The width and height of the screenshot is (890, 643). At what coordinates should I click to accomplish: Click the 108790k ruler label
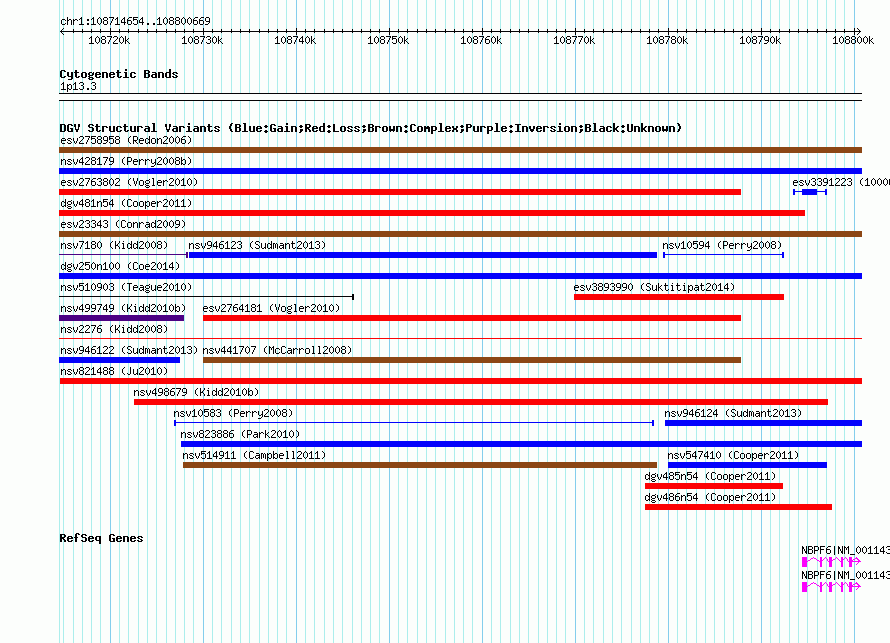tap(761, 40)
